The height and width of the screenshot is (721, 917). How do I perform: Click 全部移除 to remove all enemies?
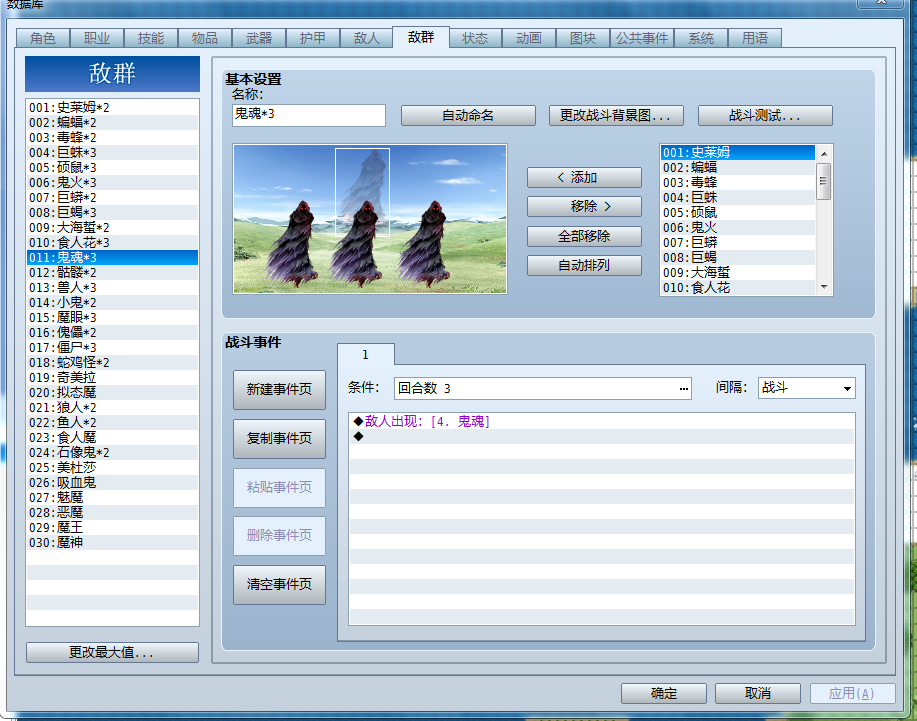584,236
